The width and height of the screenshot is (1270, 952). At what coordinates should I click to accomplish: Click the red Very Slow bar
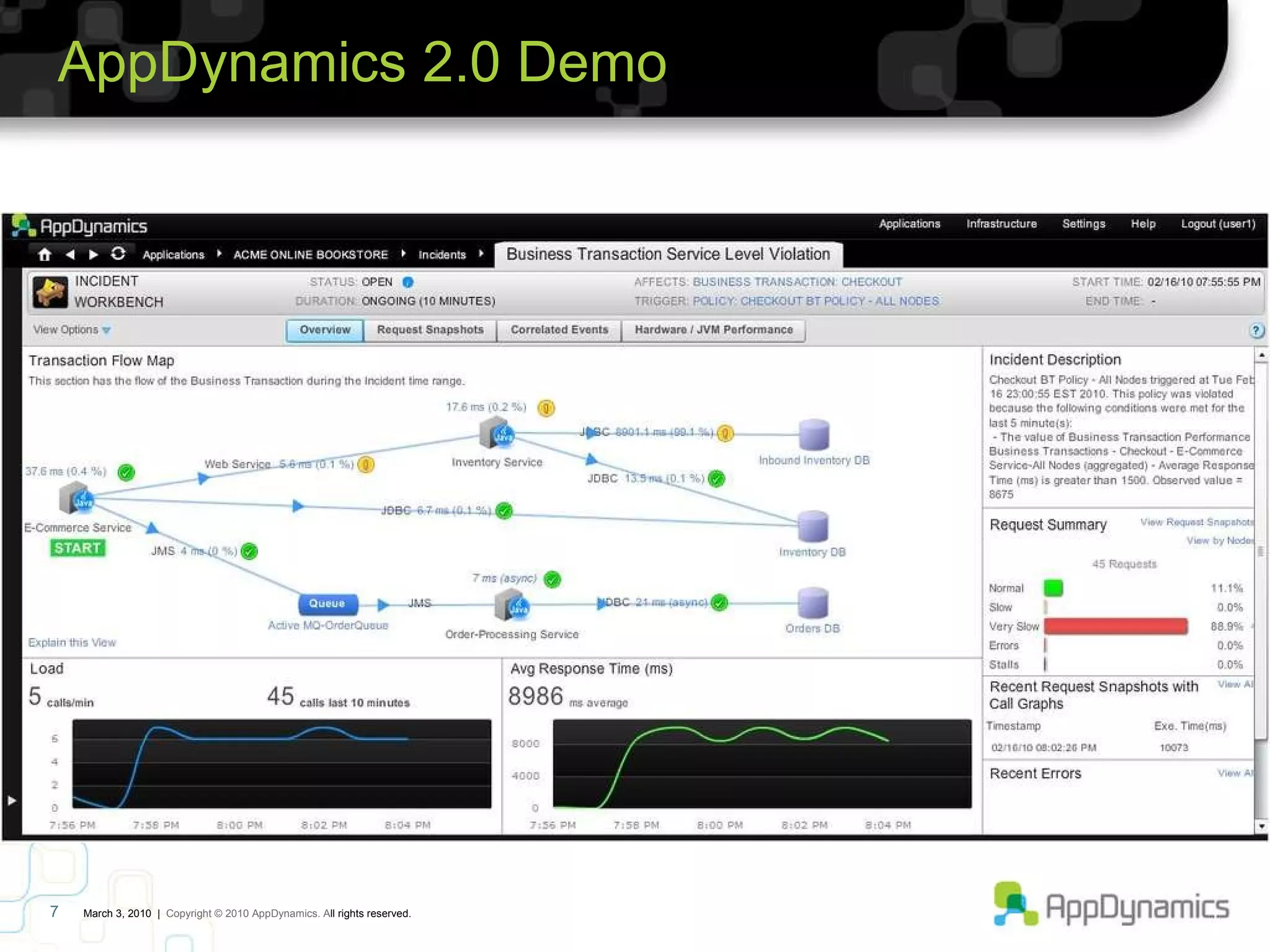pyautogui.click(x=1116, y=627)
